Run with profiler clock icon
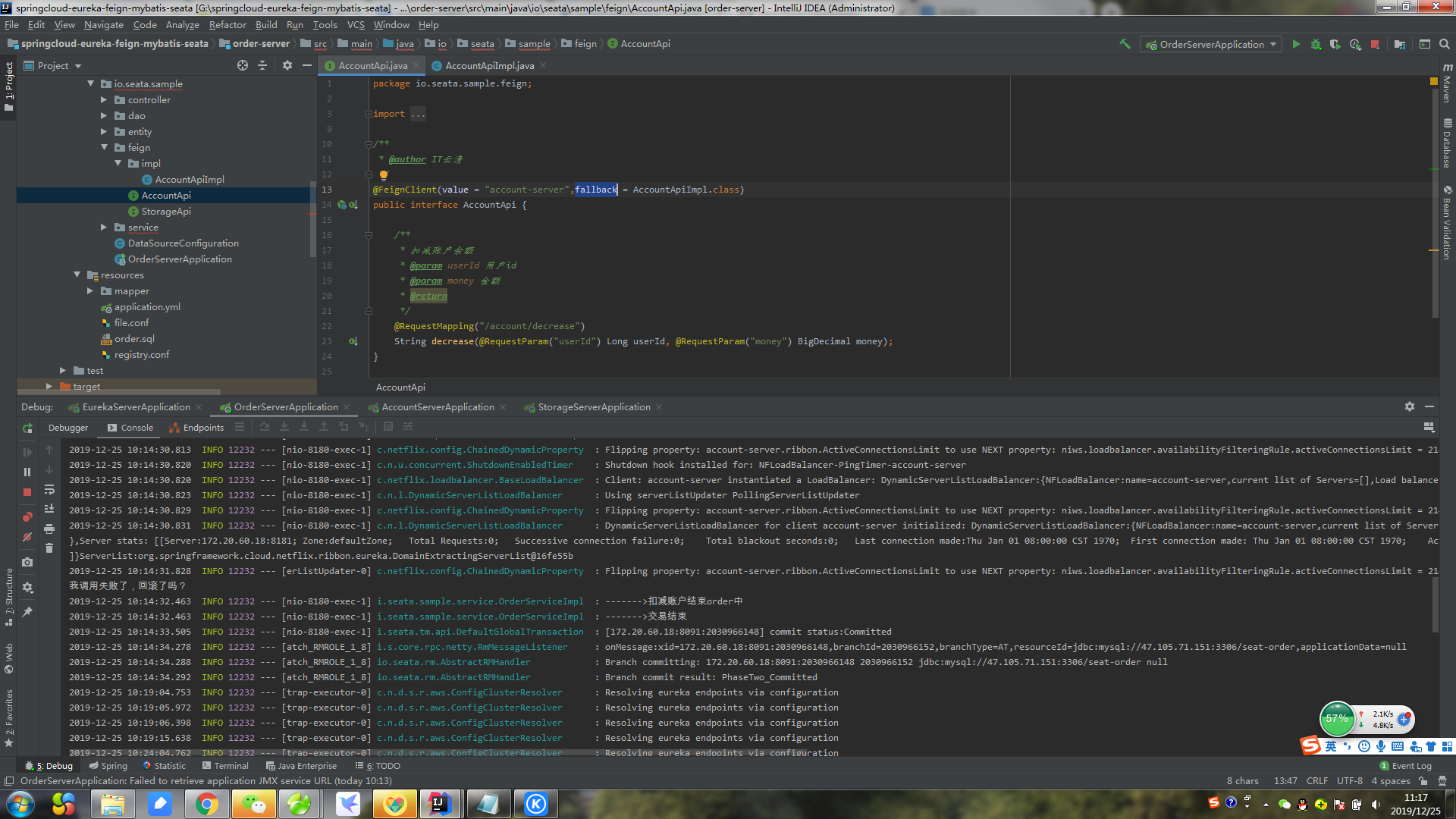Screen dimensions: 1456x819 click(x=1355, y=44)
